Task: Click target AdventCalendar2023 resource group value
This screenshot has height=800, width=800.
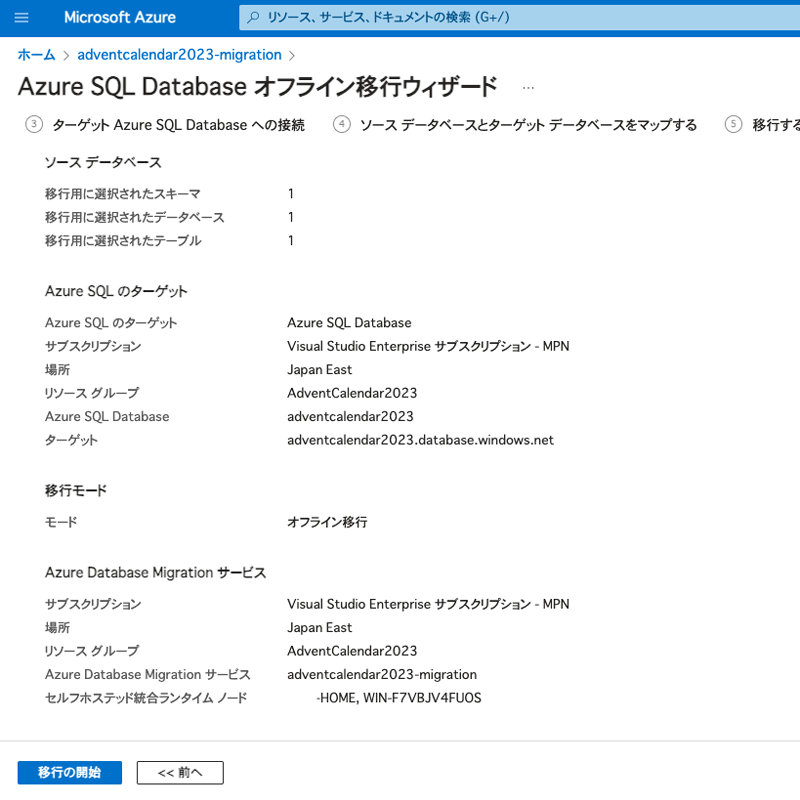Action: click(x=352, y=393)
